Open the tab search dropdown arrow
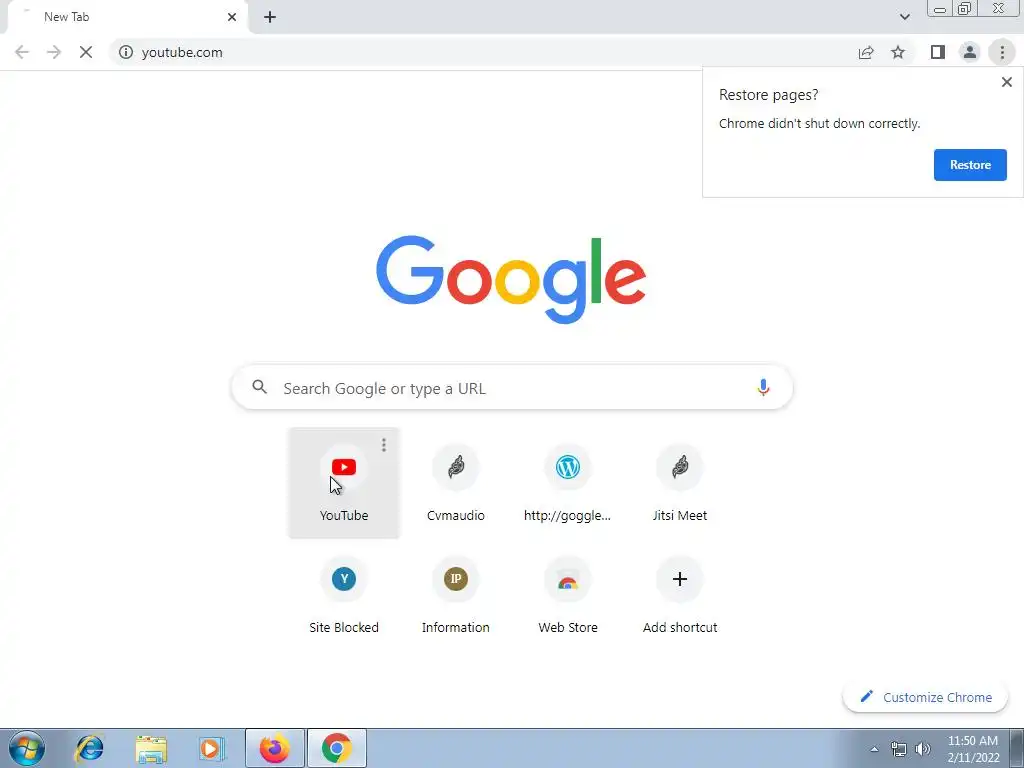This screenshot has height=768, width=1024. 904,17
